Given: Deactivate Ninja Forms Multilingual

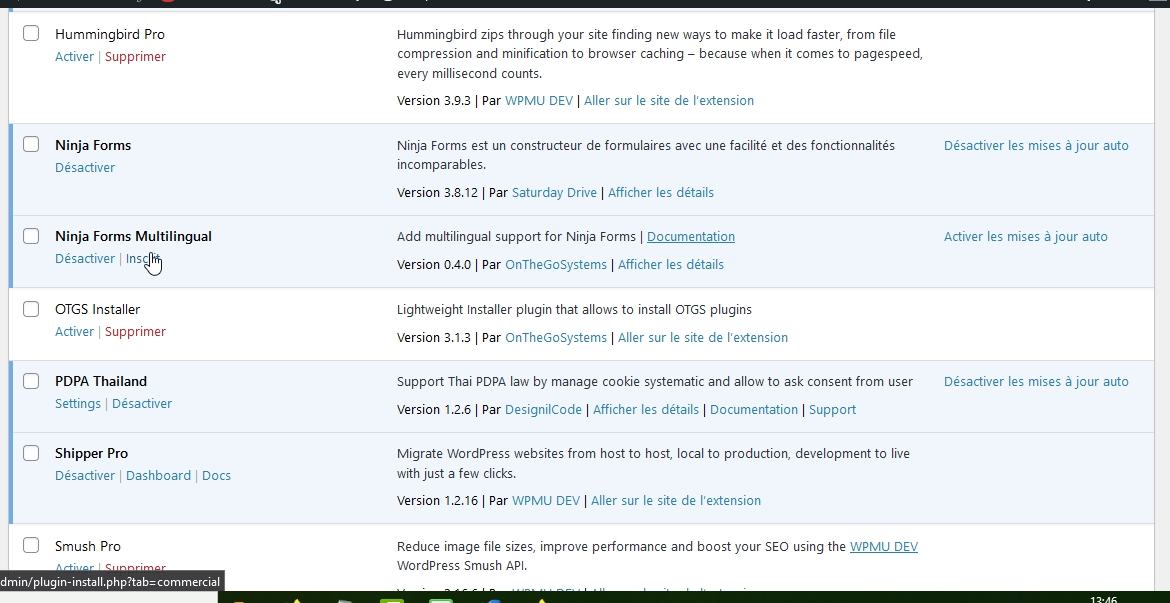Looking at the screenshot, I should pos(85,259).
